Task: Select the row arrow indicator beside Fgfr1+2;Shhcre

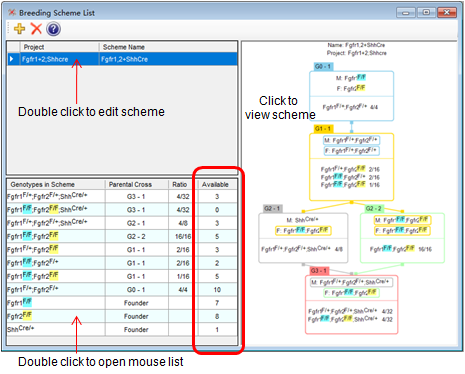Action: 13,59
